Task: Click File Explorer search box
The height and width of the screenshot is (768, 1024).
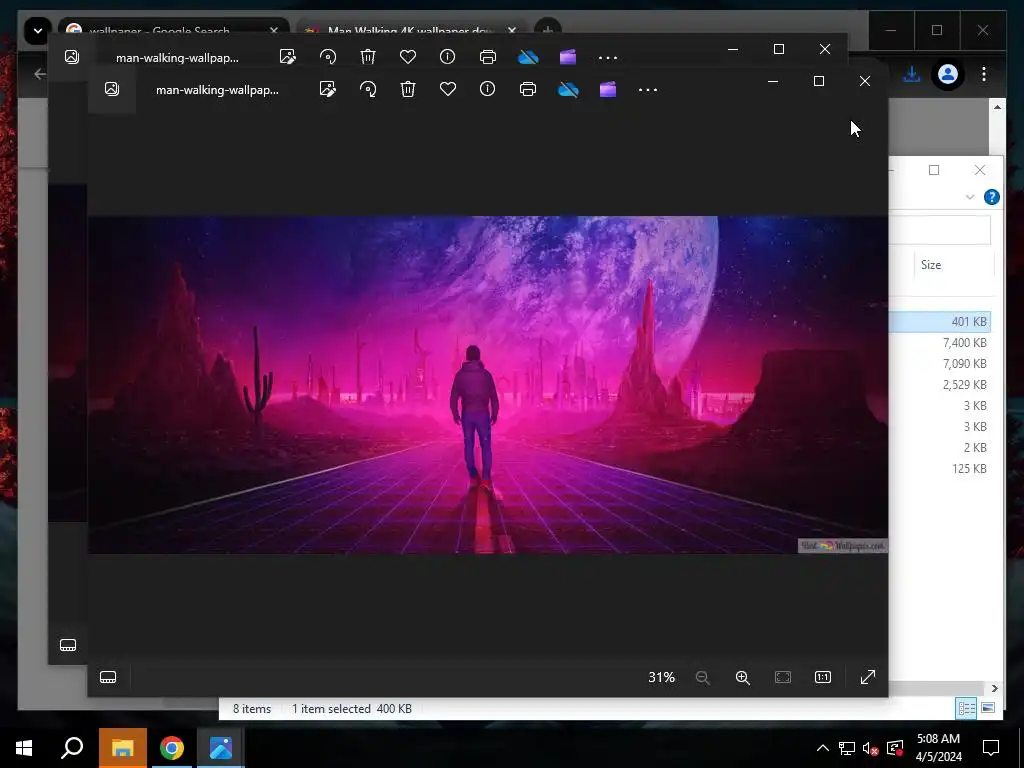Action: tap(939, 230)
